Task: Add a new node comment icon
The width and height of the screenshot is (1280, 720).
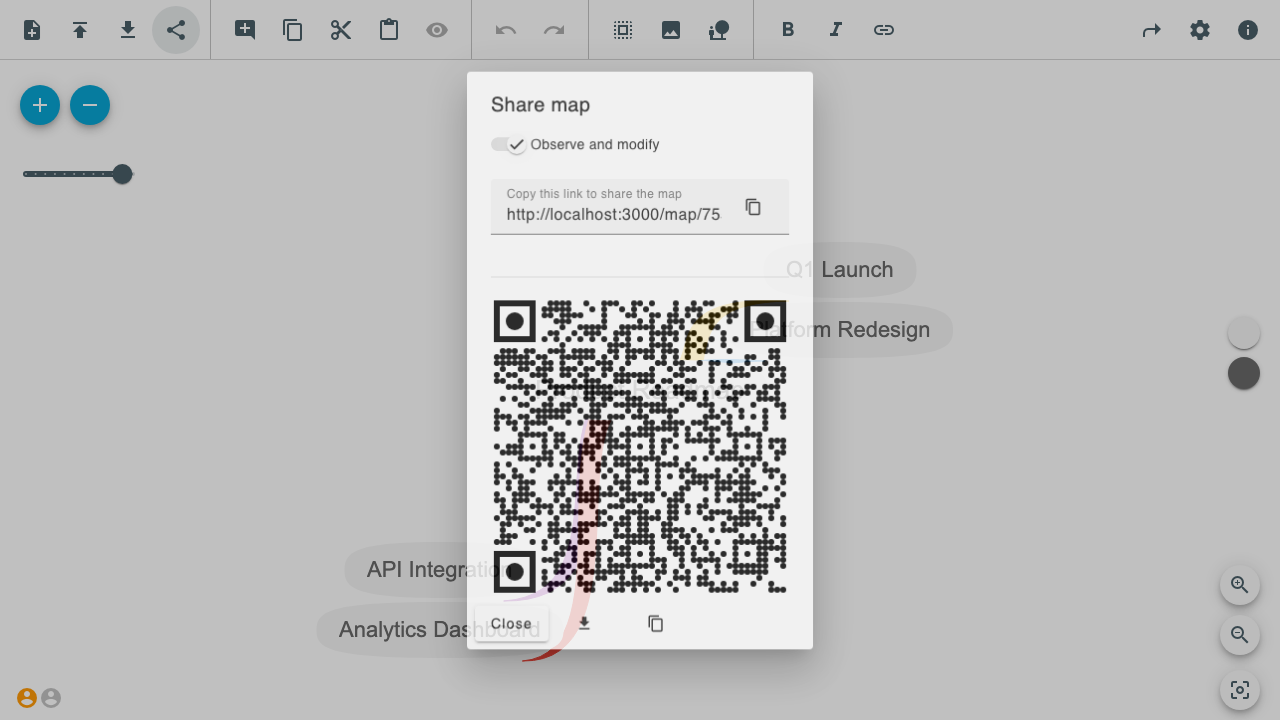Action: (245, 30)
